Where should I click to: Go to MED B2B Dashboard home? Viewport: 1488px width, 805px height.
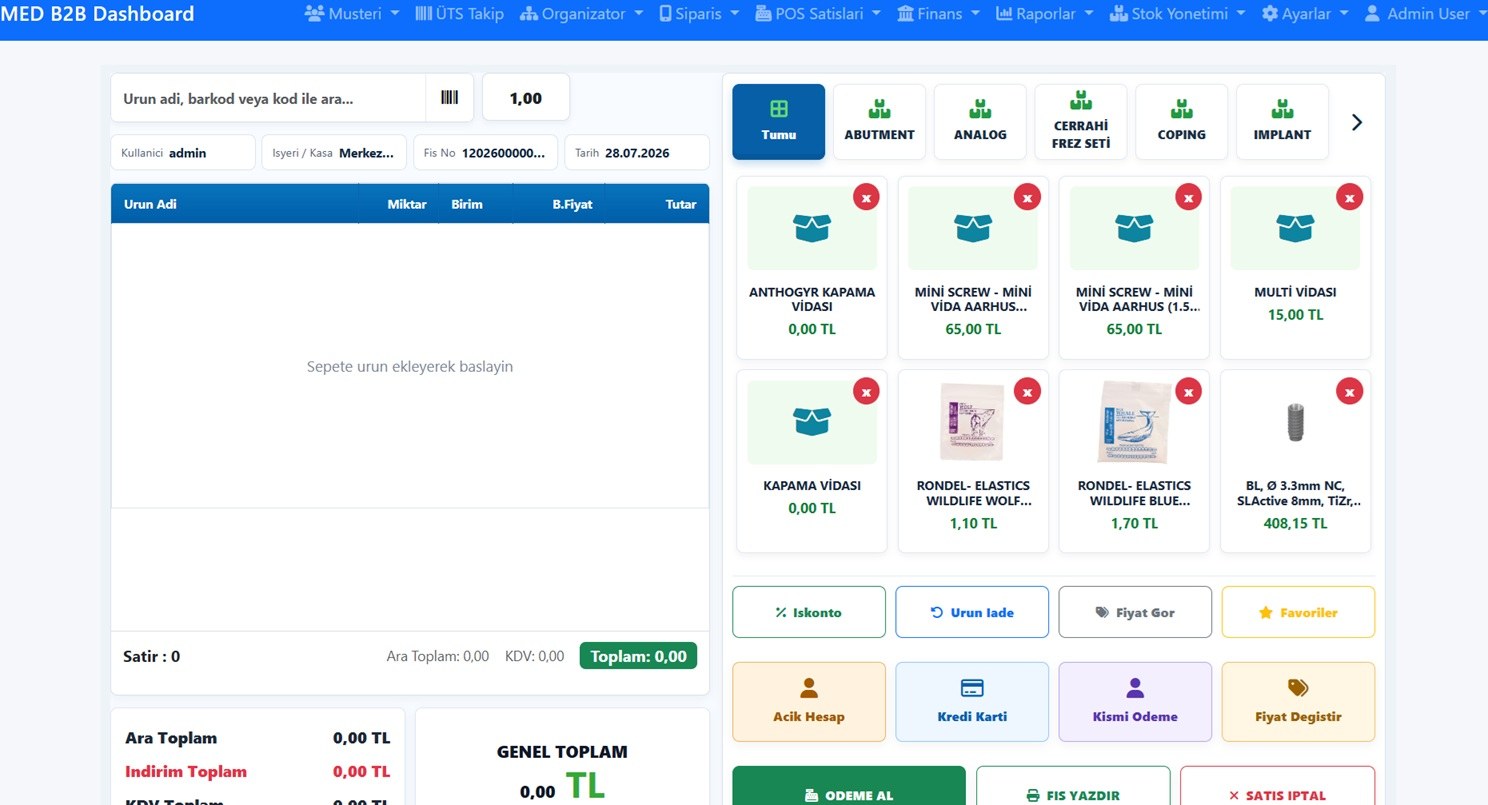click(x=97, y=14)
